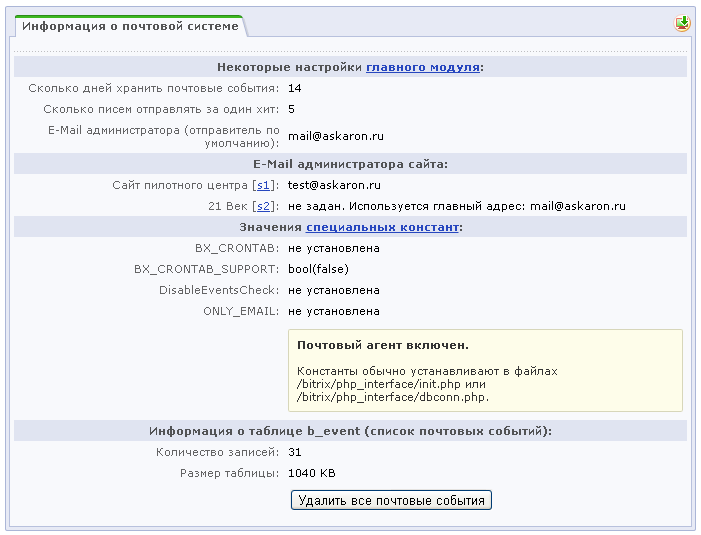Screen dimensions: 701x535
Task: Open the 'специальных констант' link
Action: [x=382, y=228]
